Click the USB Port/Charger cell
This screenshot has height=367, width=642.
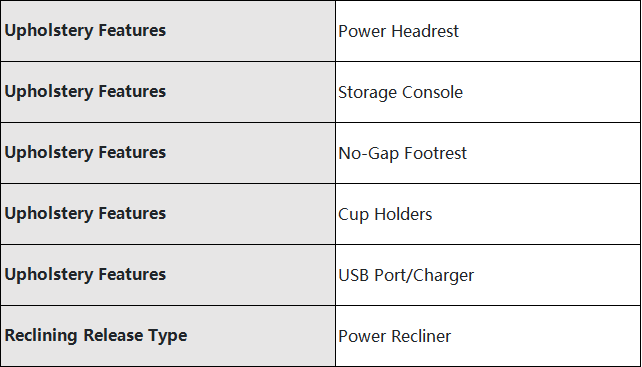pos(488,275)
